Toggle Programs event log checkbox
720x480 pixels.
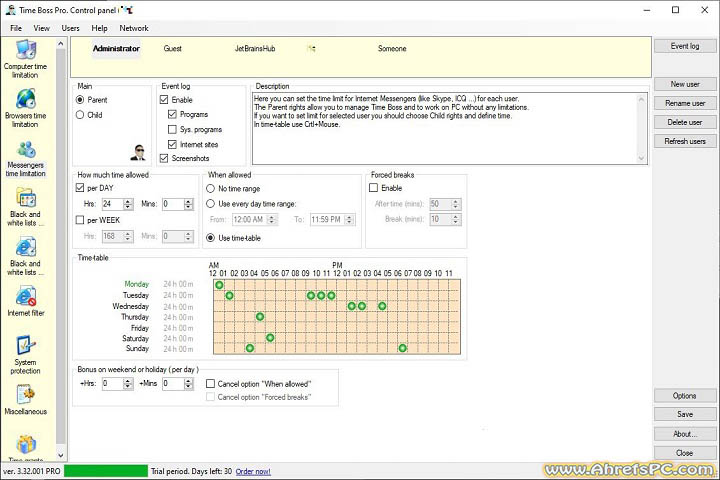172,114
